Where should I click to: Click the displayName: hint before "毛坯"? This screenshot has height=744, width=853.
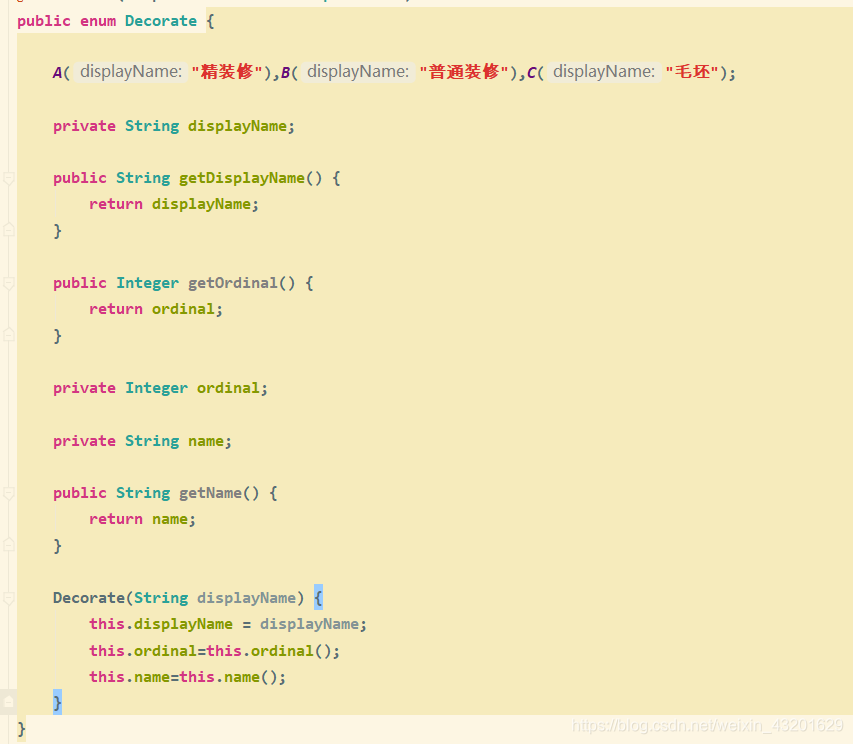(x=604, y=72)
